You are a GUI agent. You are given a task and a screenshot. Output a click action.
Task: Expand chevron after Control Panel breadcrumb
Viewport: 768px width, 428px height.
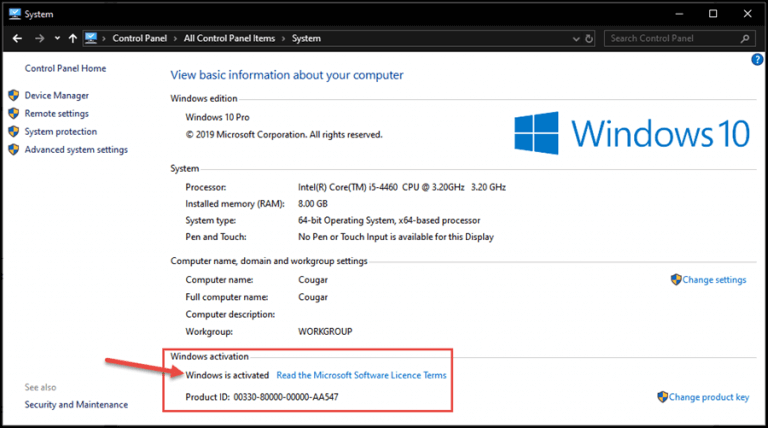[175, 39]
